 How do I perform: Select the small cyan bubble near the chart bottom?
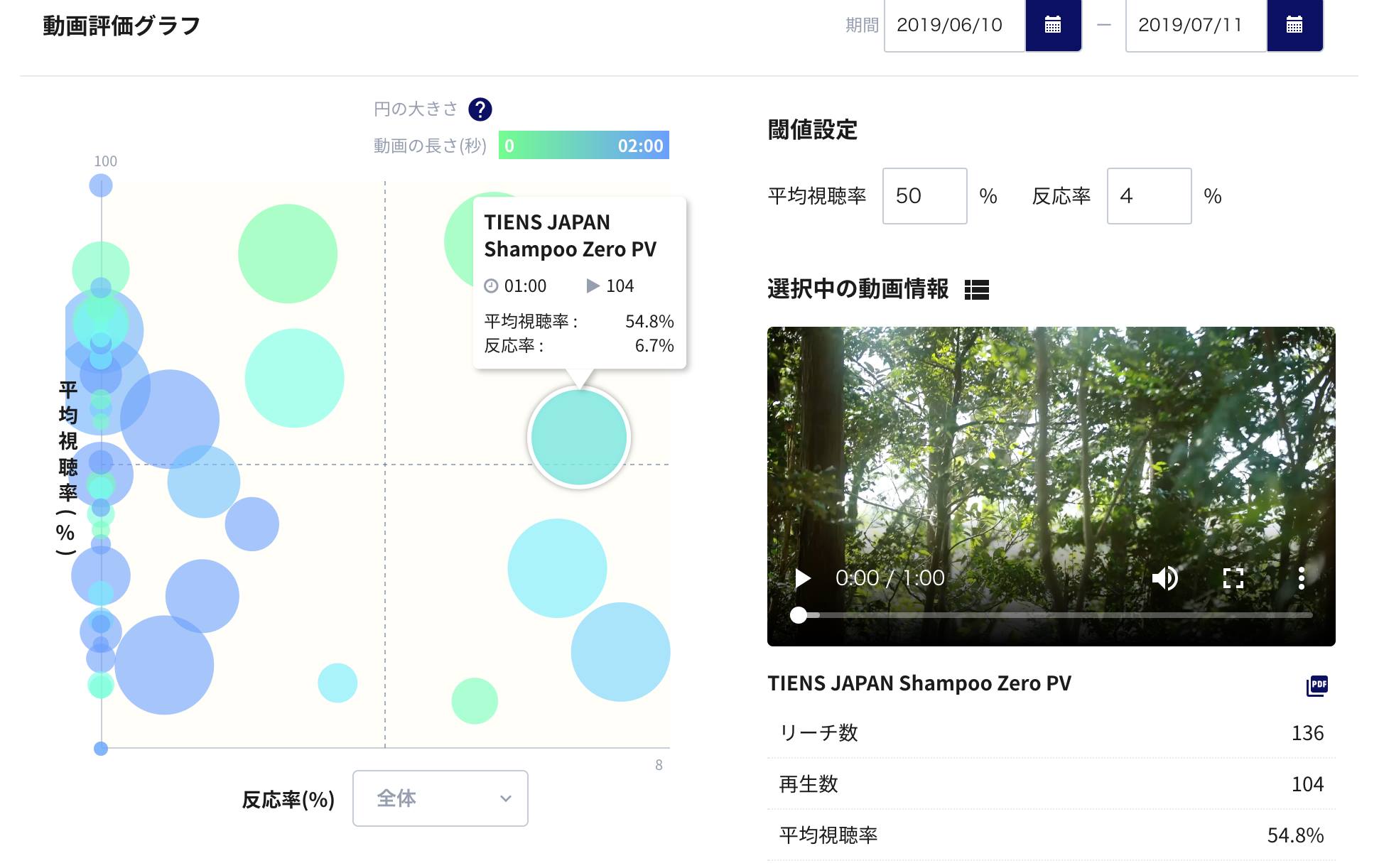tap(337, 683)
